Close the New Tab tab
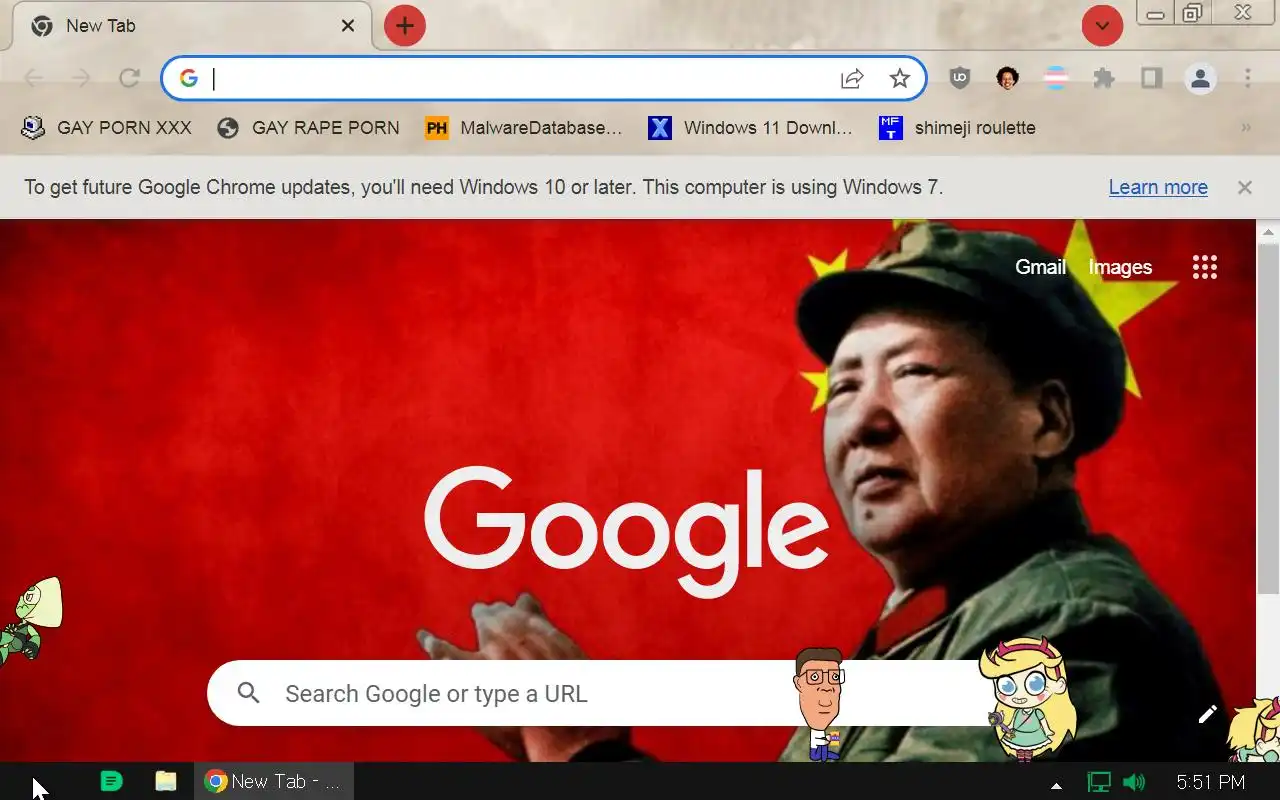Screen dimensions: 1280x800 (x=348, y=26)
